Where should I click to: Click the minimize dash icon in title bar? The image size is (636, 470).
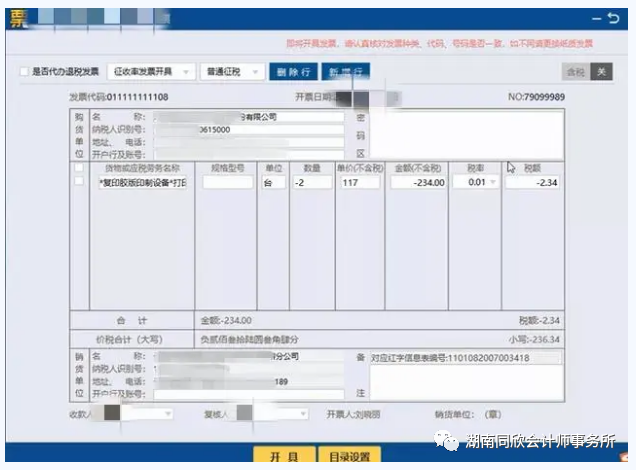tap(596, 19)
